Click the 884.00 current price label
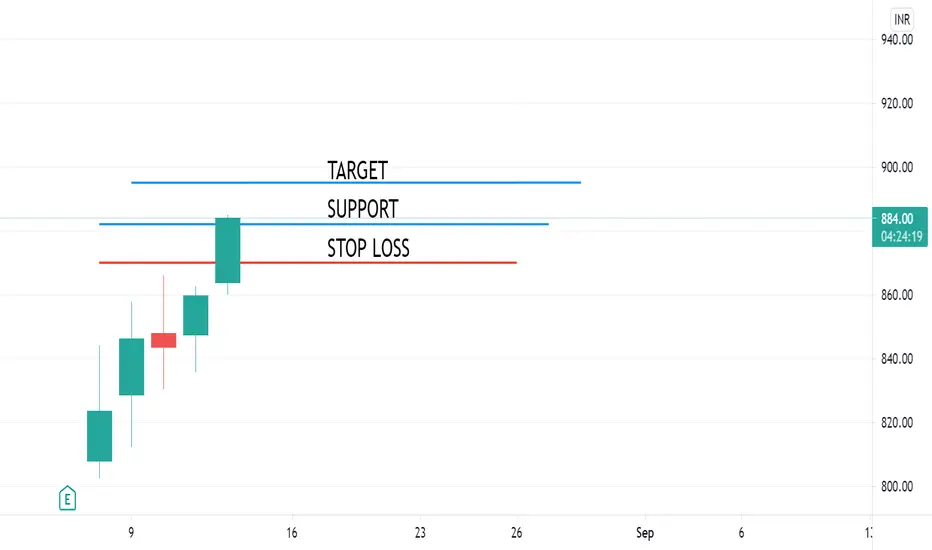 click(x=897, y=219)
